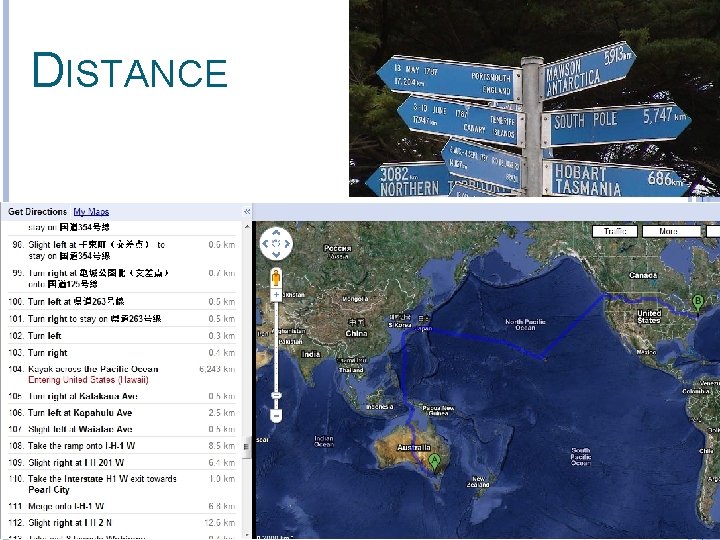This screenshot has height=540, width=720.
Task: Click green marker B in United States
Action: click(x=698, y=304)
